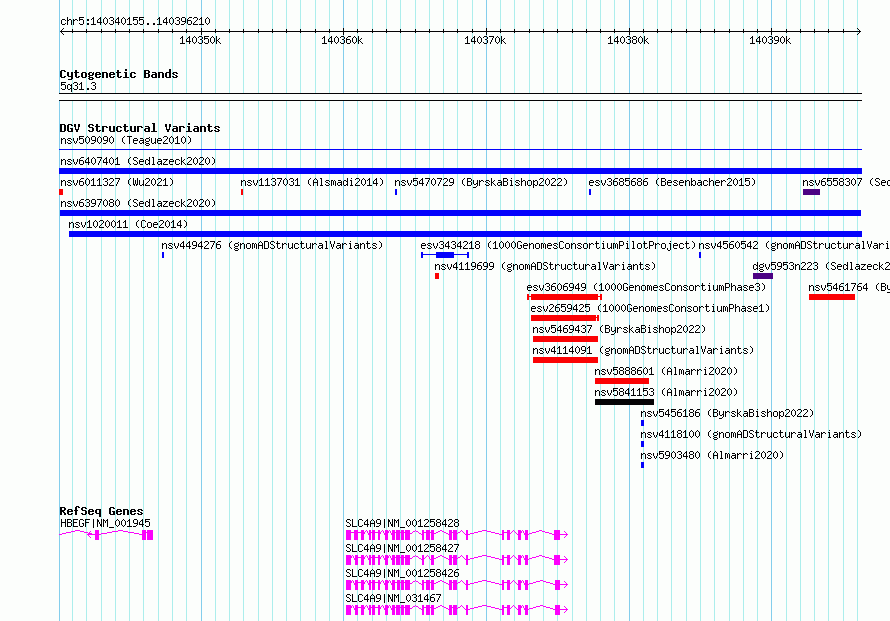Click blue marker under nsv4118100
Image resolution: width=890 pixels, height=621 pixels.
pos(642,444)
